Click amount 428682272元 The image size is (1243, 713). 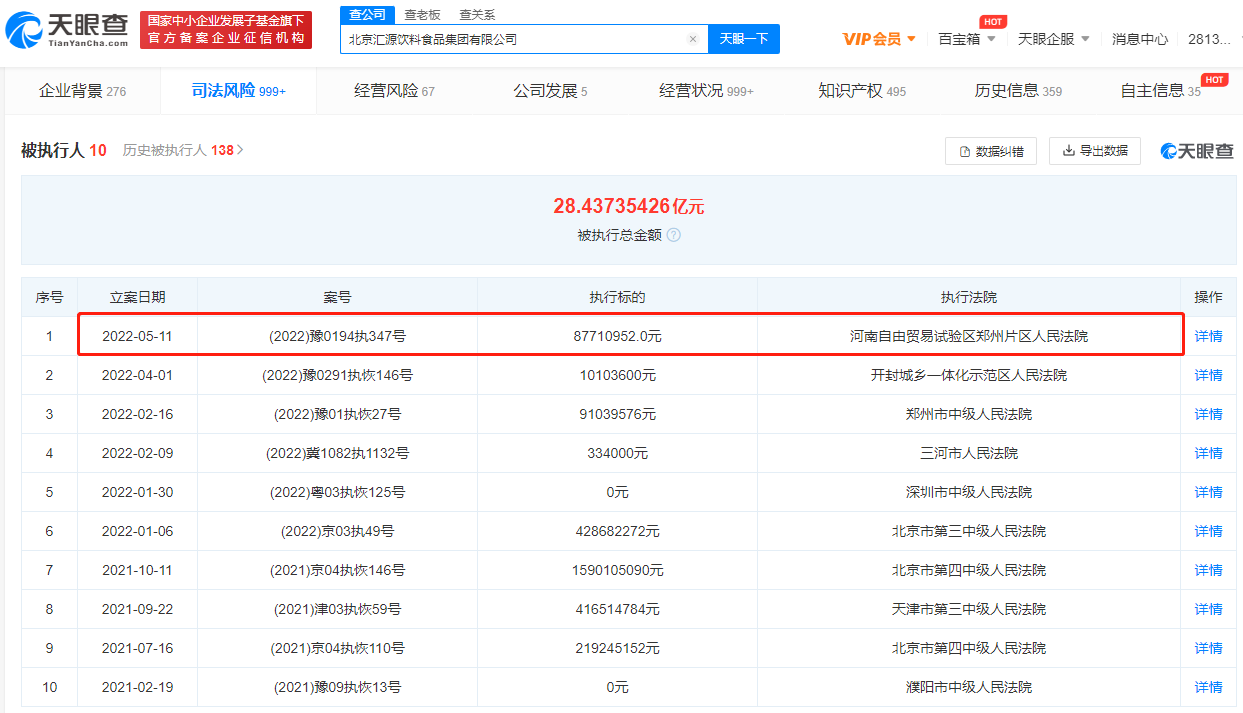617,531
